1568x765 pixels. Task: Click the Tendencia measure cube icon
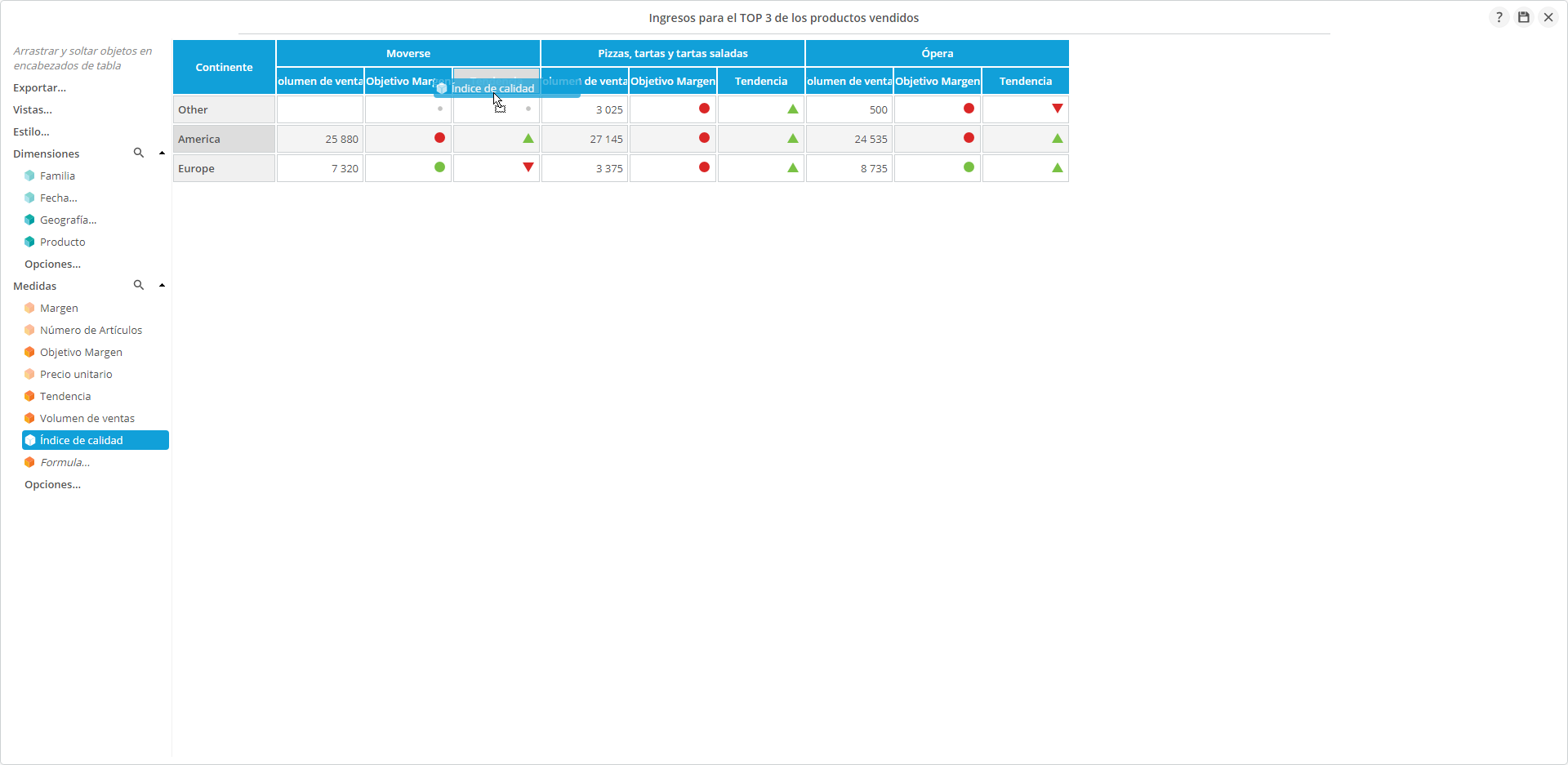point(29,396)
